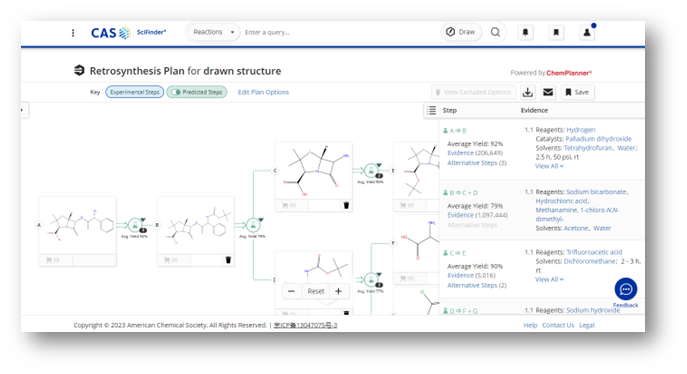Open the three-dot main menu
The image size is (687, 374).
point(73,33)
